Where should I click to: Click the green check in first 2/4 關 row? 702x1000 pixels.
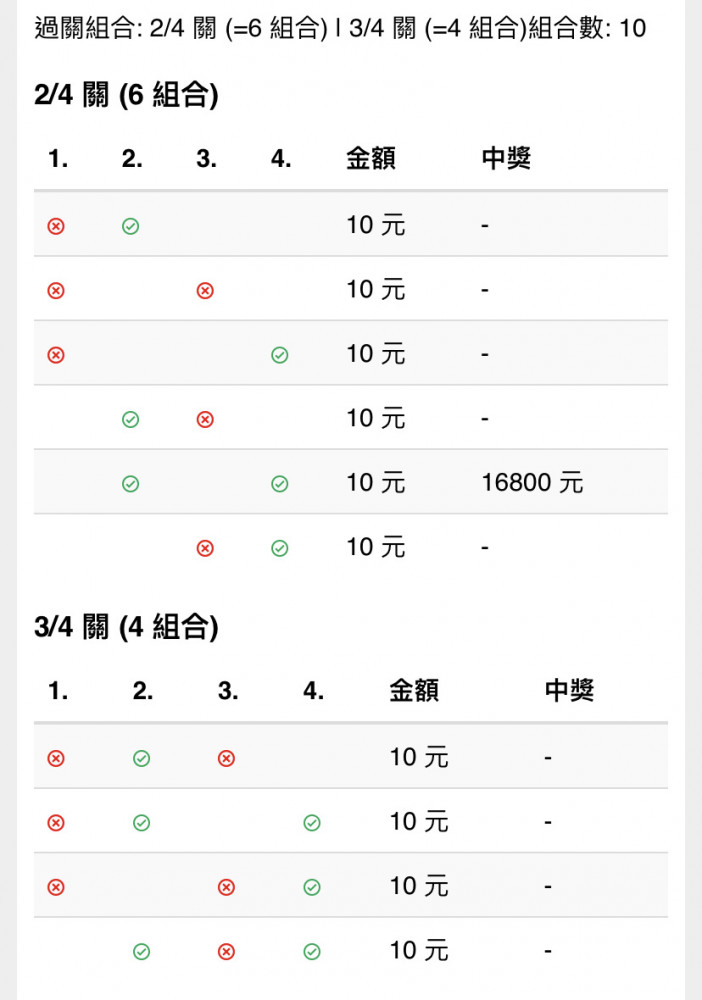pos(131,226)
